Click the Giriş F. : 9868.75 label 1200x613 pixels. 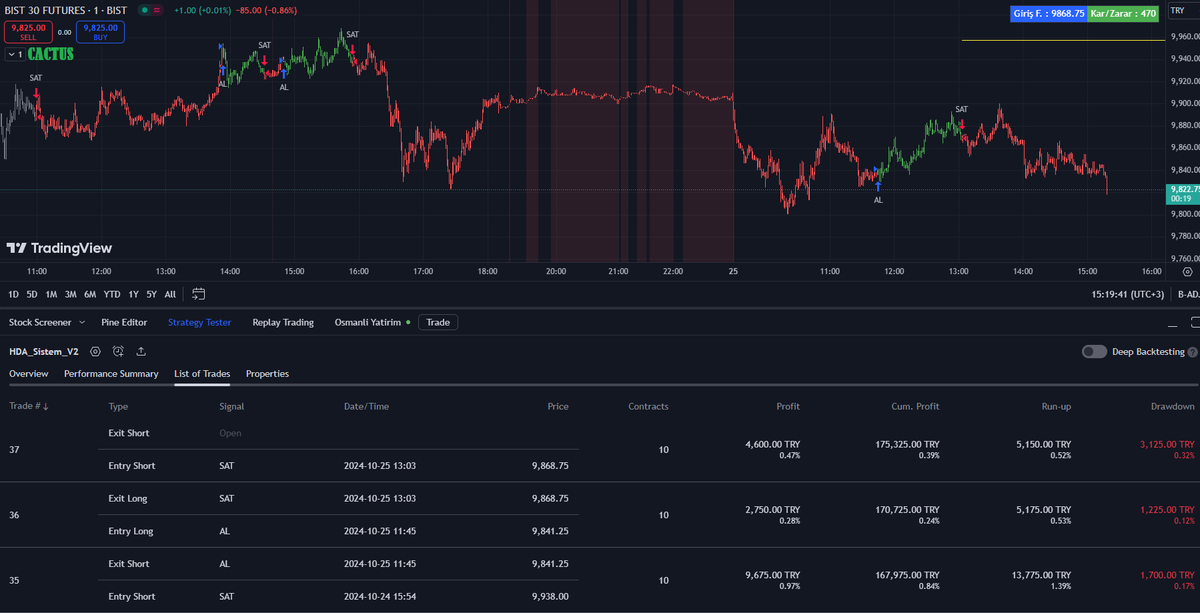click(1049, 14)
